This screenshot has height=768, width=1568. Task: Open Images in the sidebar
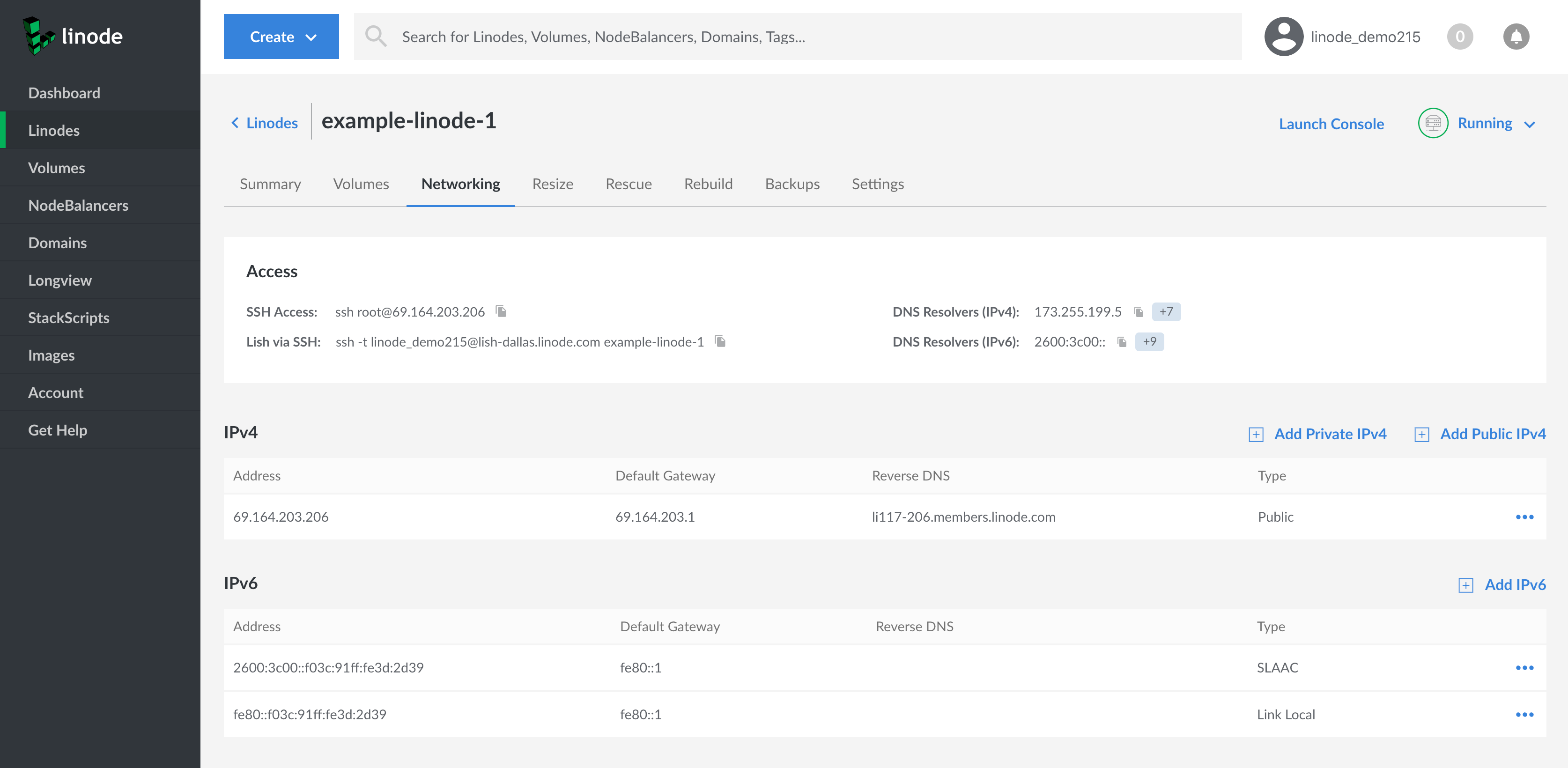coord(100,355)
